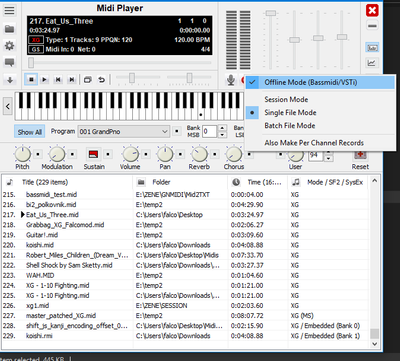Toggle the Sustain pedal icon
This screenshot has height=361, width=400.
(94, 154)
